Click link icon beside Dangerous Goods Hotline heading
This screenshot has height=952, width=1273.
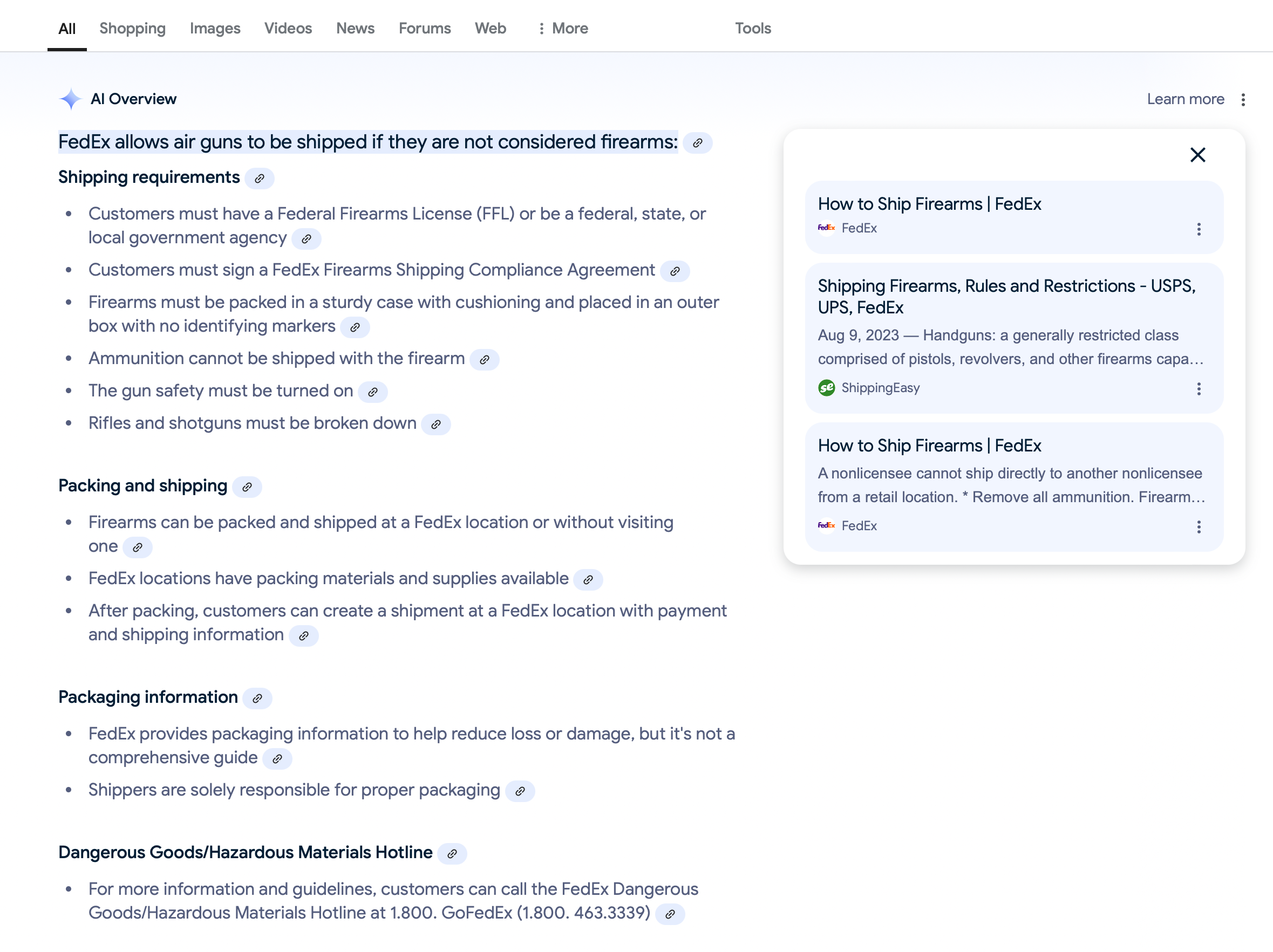[x=452, y=854]
